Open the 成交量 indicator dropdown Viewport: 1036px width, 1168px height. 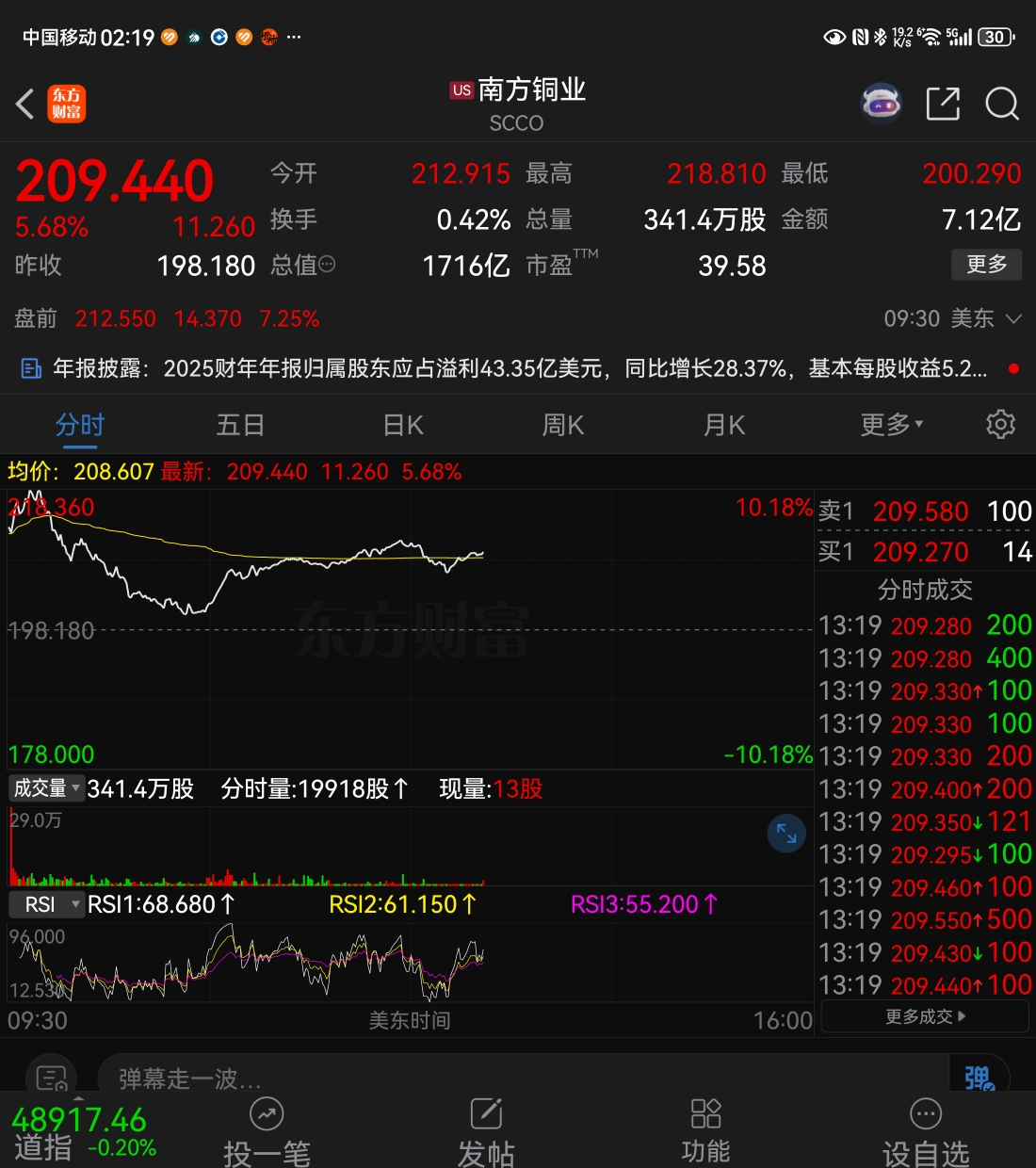pyautogui.click(x=46, y=787)
